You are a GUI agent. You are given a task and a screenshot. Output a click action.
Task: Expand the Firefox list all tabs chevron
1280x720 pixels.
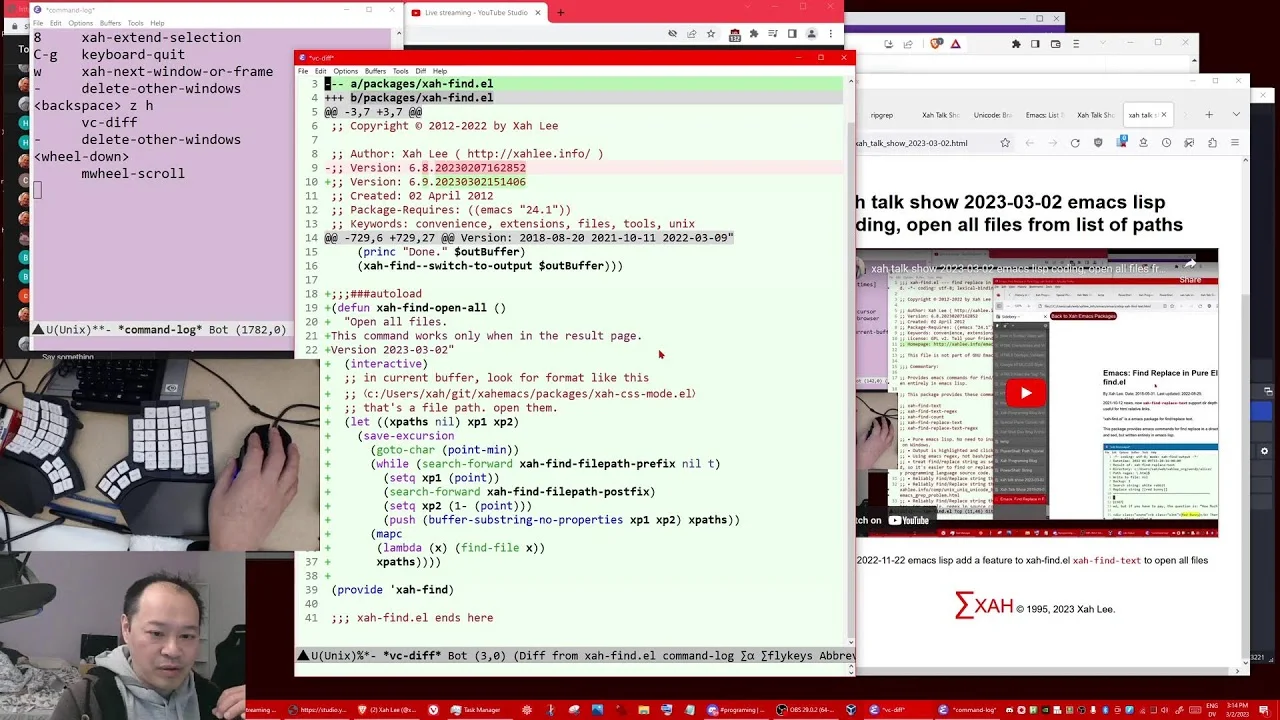coord(1235,115)
